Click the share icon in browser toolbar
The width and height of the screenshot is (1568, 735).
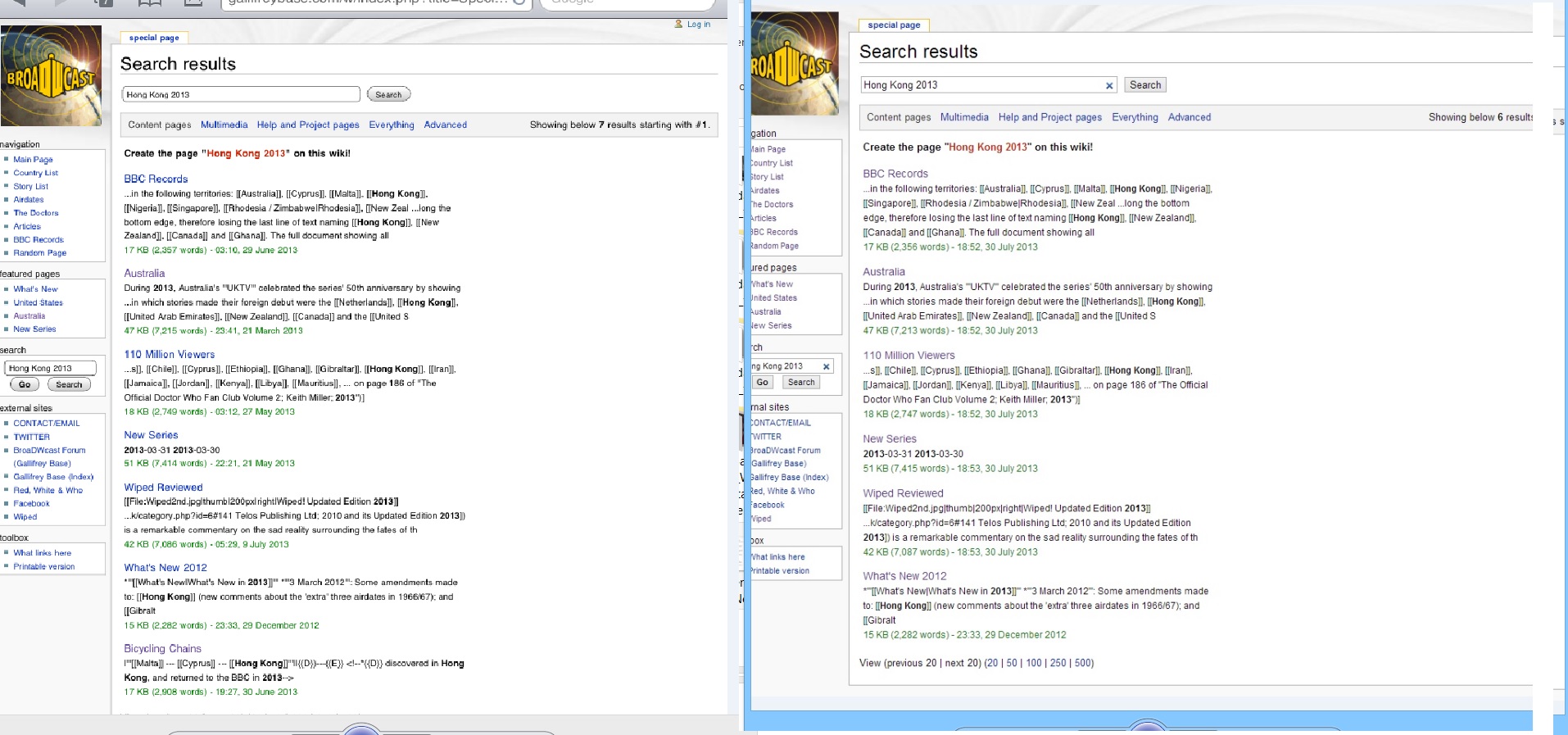point(193,2)
